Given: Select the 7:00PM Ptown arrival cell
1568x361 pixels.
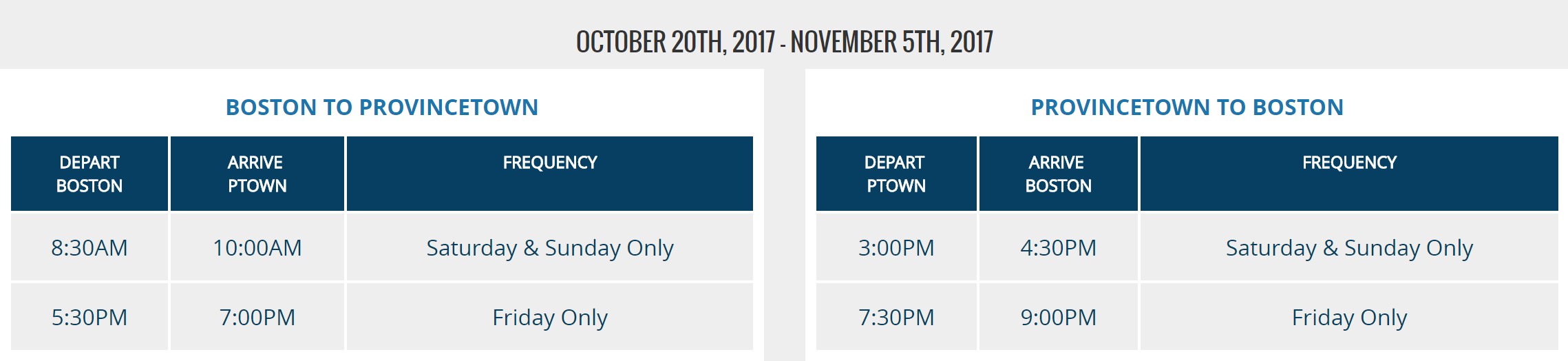Looking at the screenshot, I should coord(257,318).
